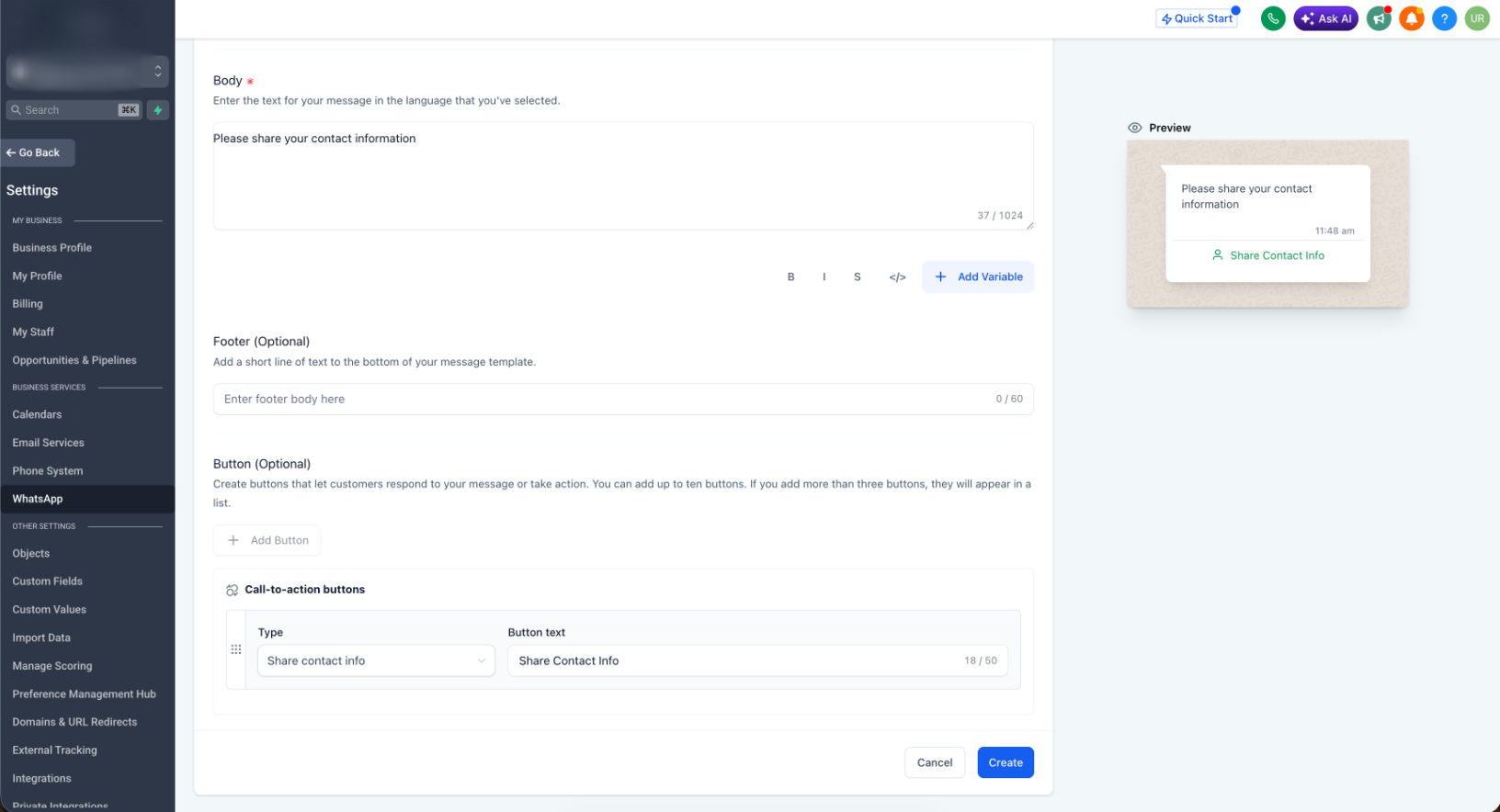
Task: Click the Quick Start button
Action: point(1197,18)
